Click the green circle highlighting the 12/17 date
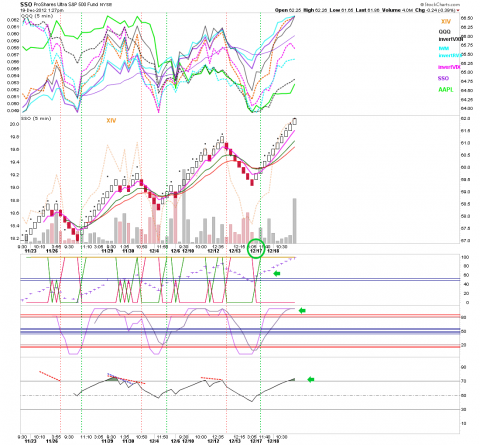 click(x=256, y=248)
